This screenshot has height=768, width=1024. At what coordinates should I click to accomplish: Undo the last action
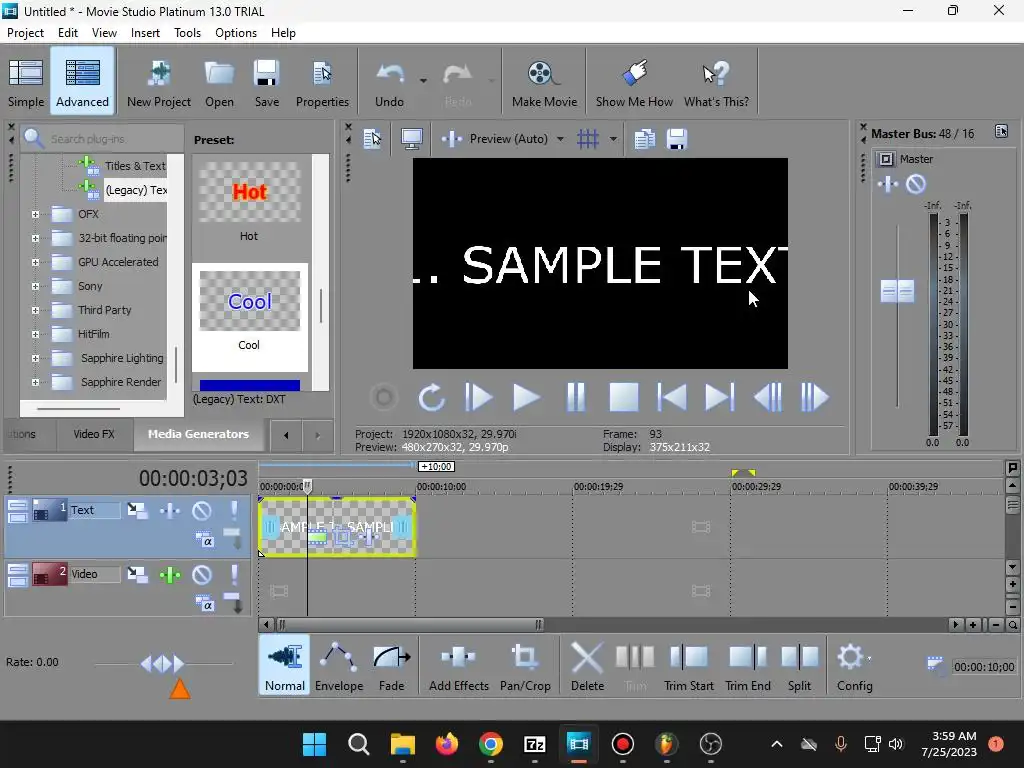pos(389,83)
